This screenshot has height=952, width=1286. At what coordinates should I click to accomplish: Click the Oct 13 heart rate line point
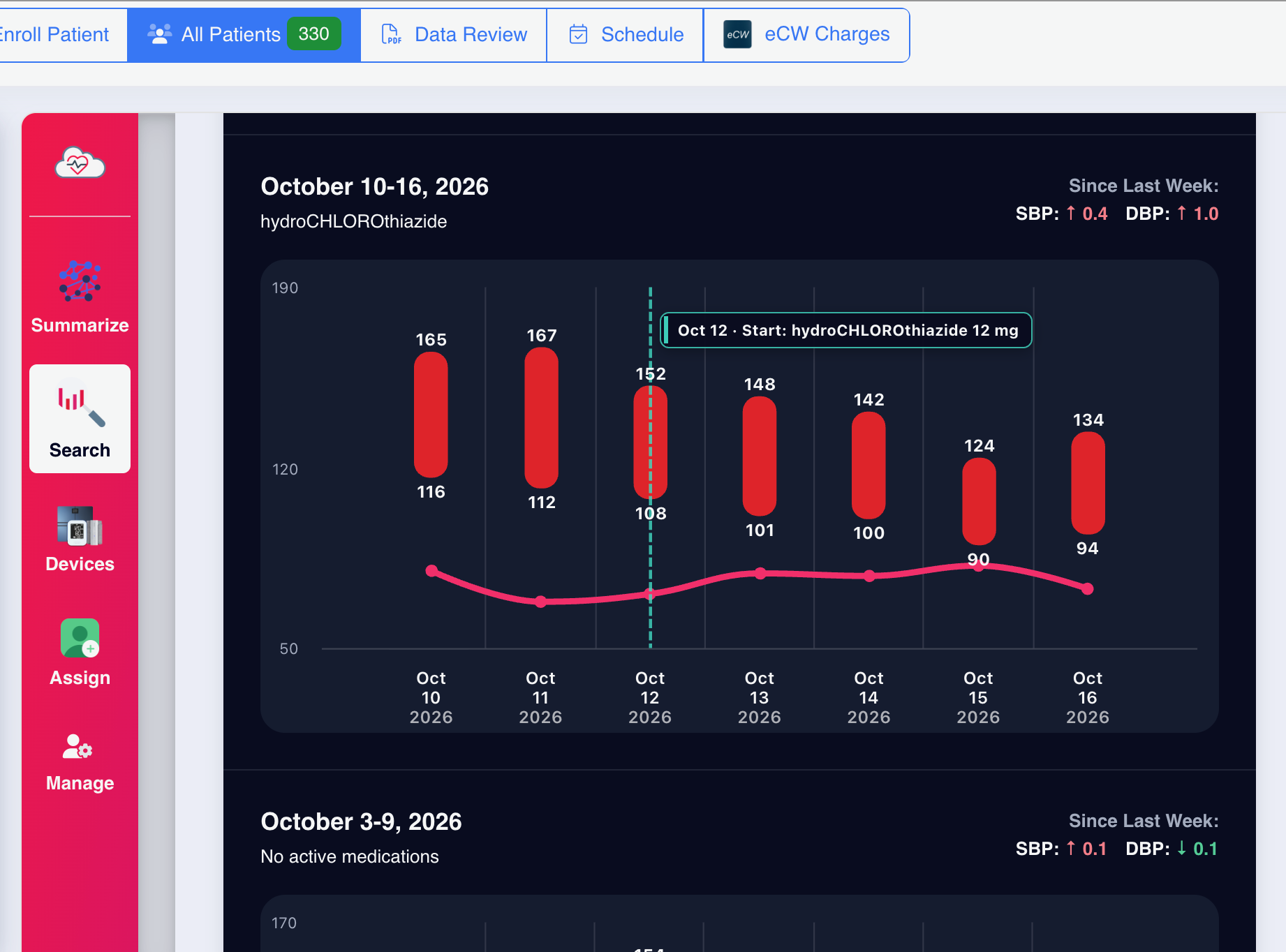(760, 574)
